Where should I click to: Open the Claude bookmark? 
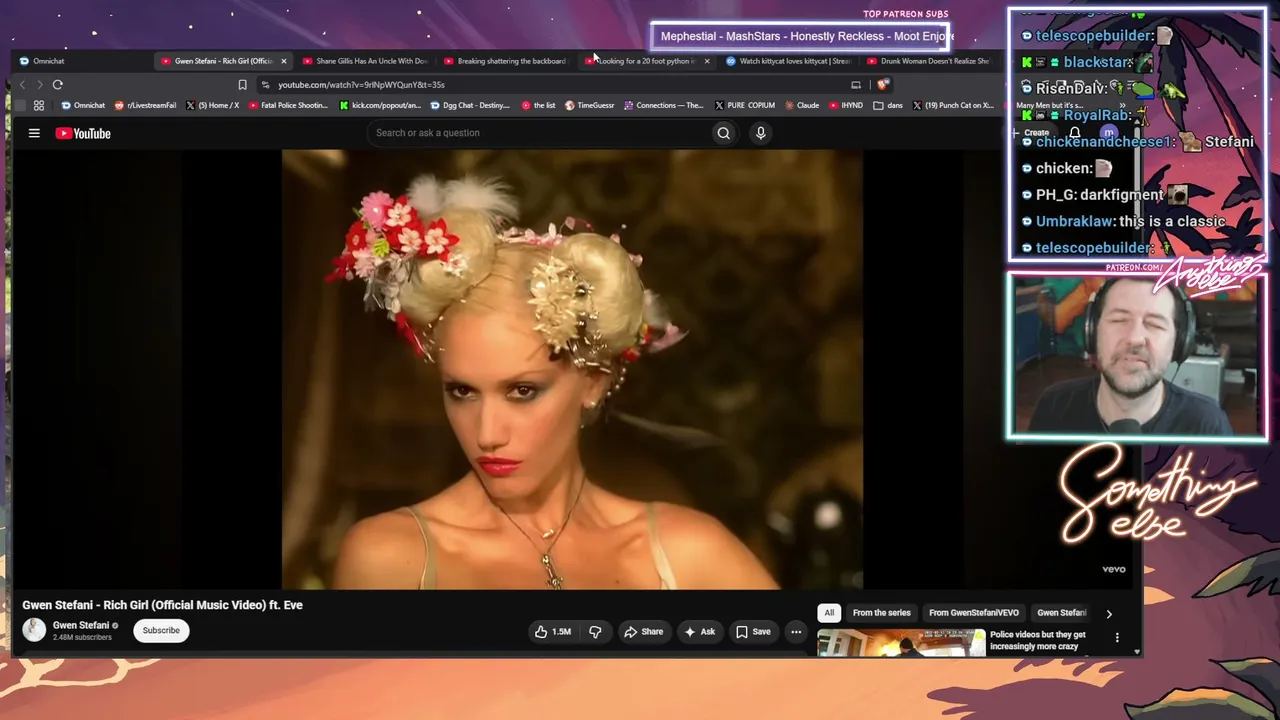tap(802, 105)
